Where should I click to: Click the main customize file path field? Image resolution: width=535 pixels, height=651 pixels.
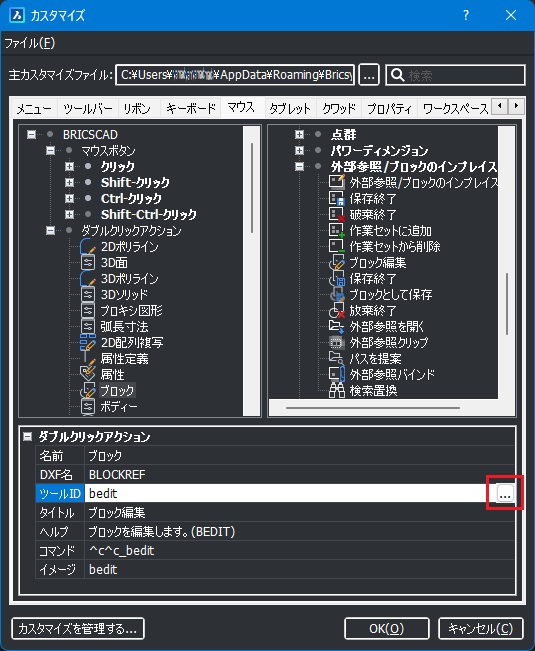(x=235, y=75)
